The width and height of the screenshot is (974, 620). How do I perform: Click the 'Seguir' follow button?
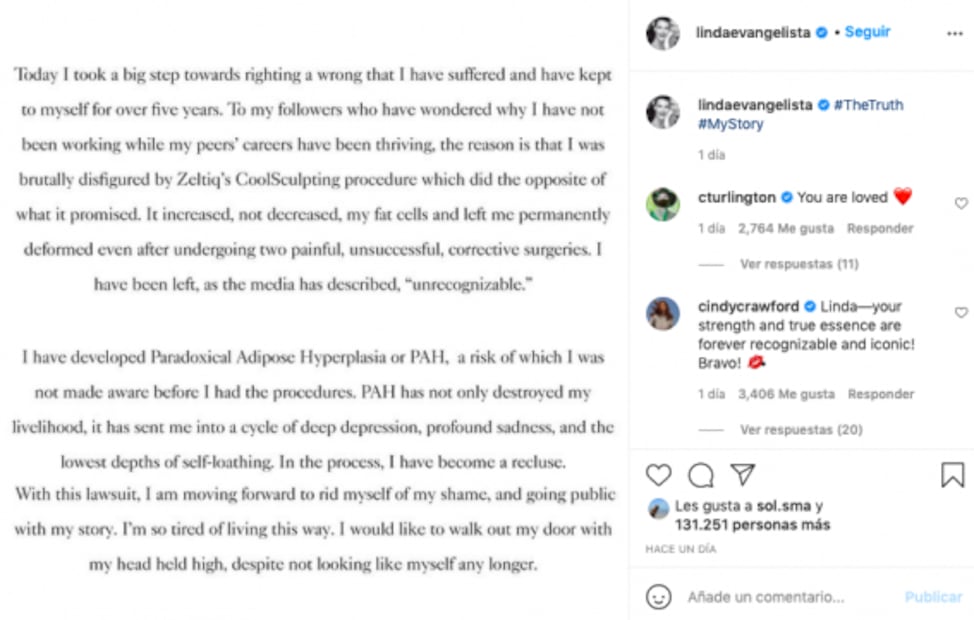click(867, 32)
